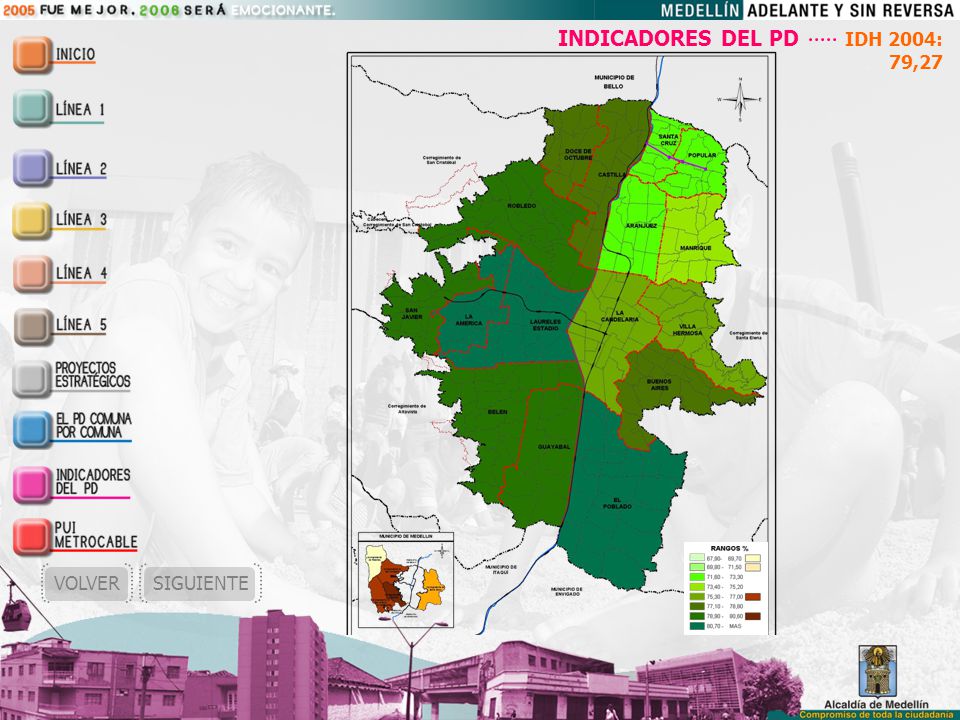Click the CASTILLA comuna label
Screen dimensions: 960x720
tap(612, 175)
